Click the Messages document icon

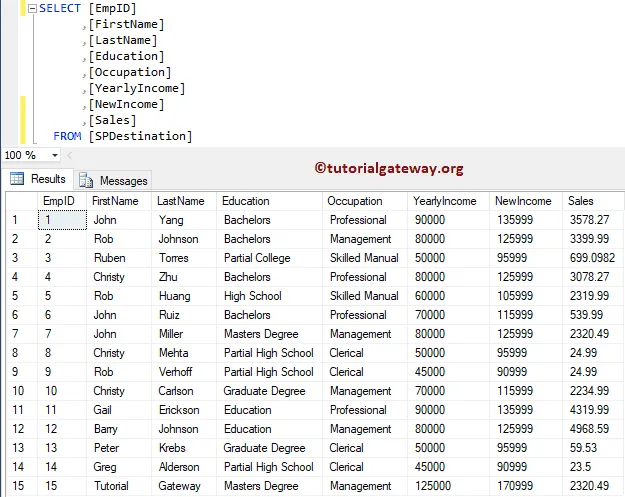(x=86, y=181)
